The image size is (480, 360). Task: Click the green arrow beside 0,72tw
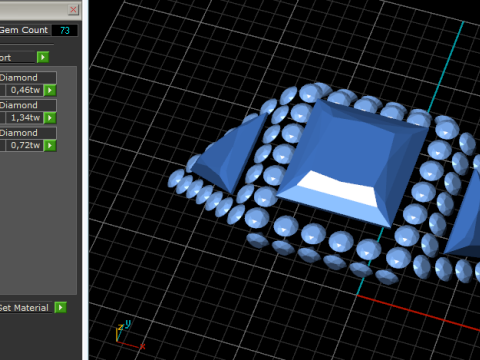click(50, 145)
